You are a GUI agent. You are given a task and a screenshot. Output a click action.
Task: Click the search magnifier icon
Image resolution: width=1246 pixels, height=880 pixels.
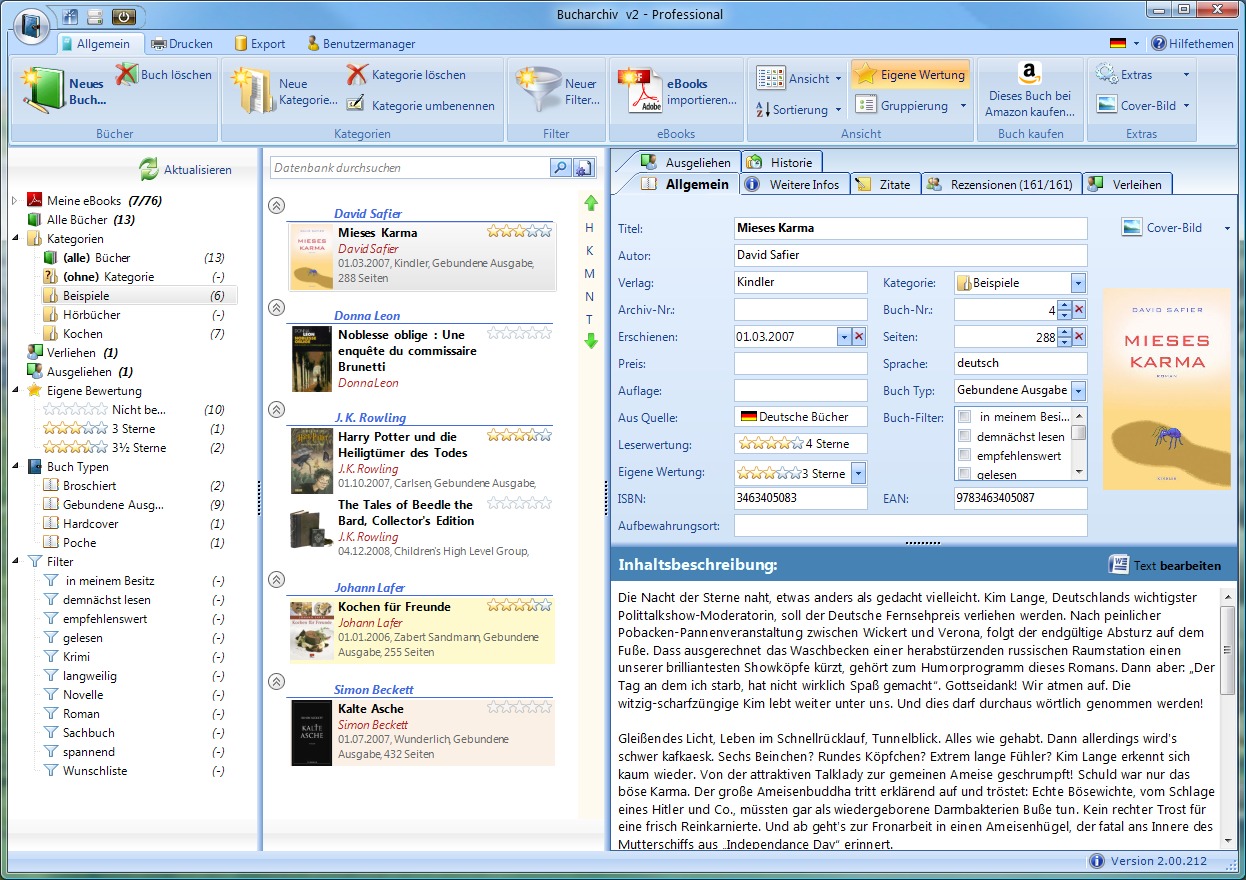[x=560, y=168]
